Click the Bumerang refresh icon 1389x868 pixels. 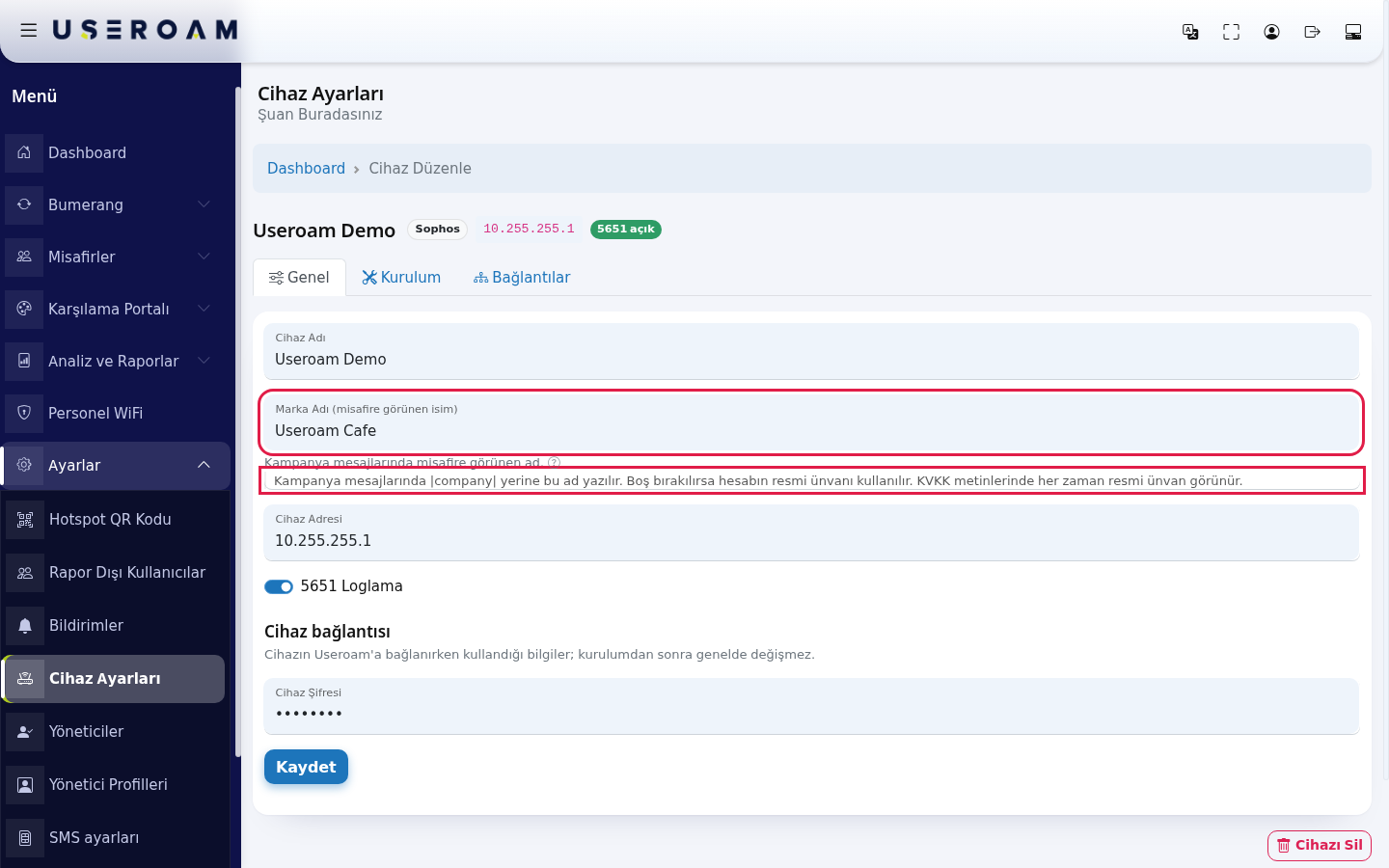(x=24, y=204)
